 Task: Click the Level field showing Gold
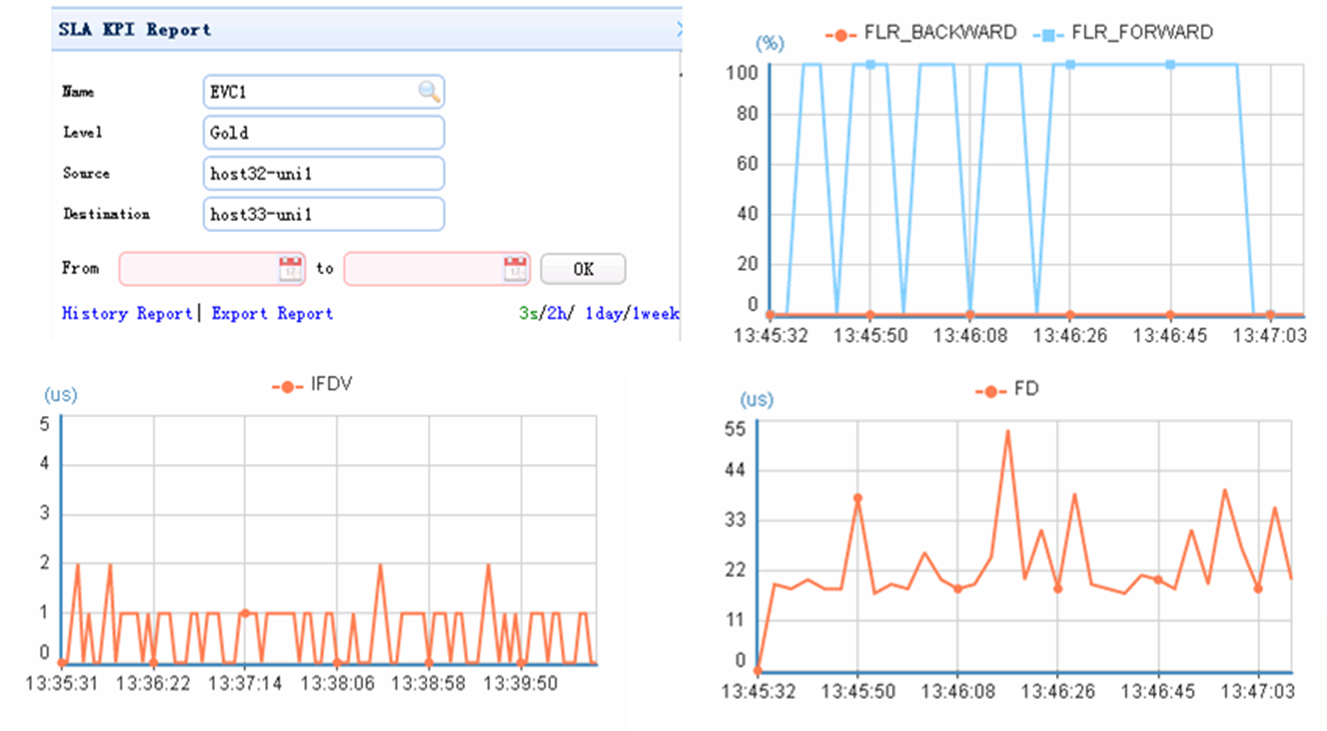[x=323, y=133]
